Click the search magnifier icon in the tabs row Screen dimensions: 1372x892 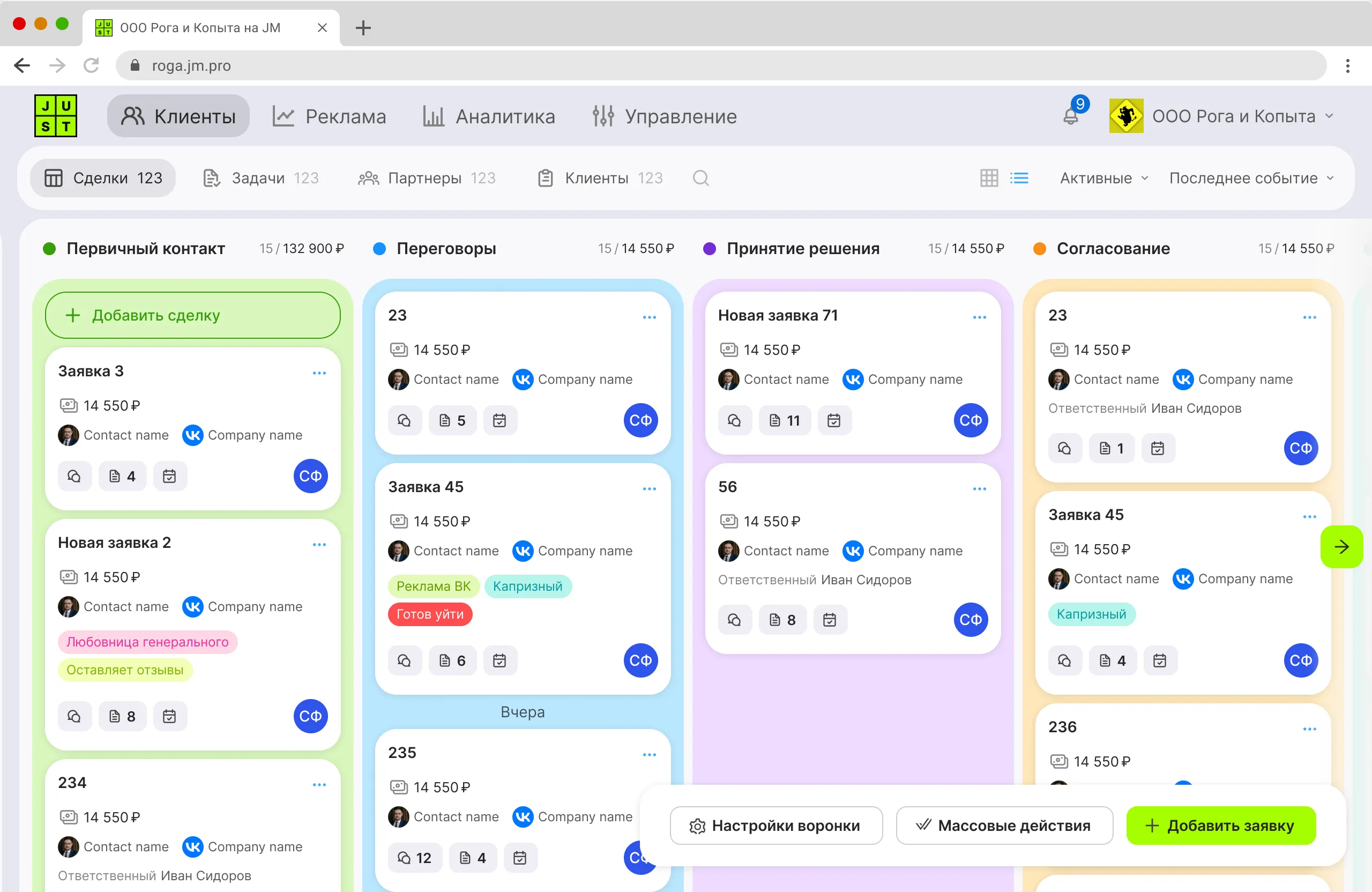click(x=700, y=178)
